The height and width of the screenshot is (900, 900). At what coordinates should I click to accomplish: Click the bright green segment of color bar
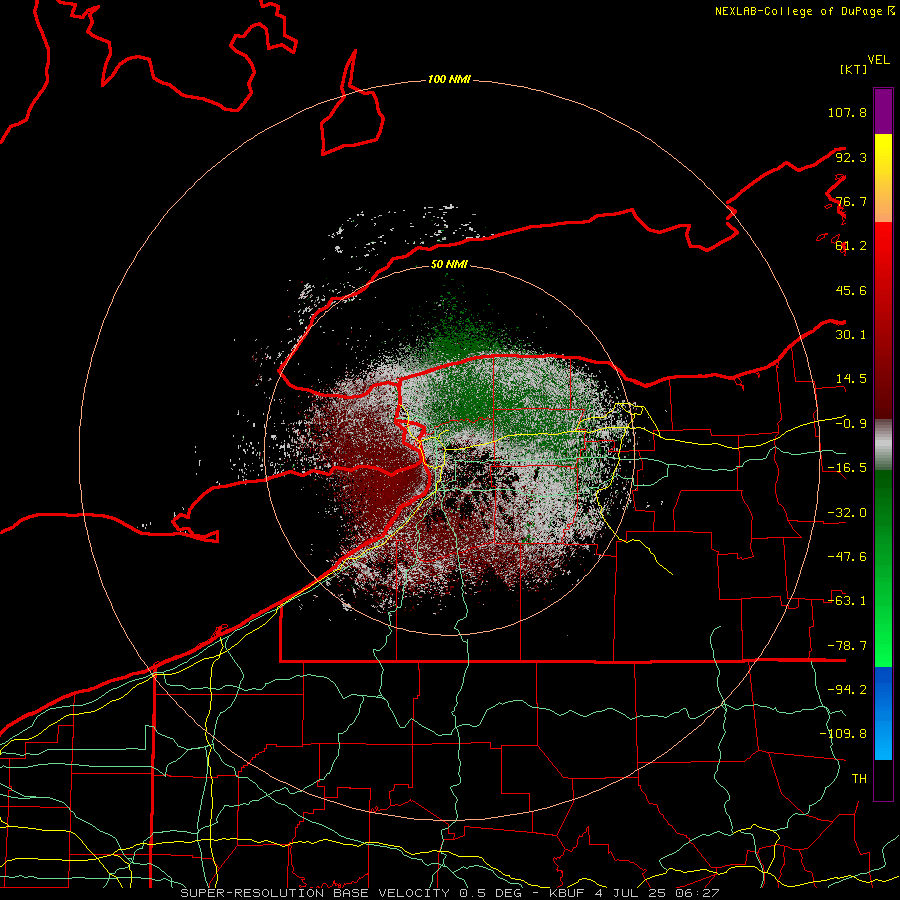pos(883,568)
